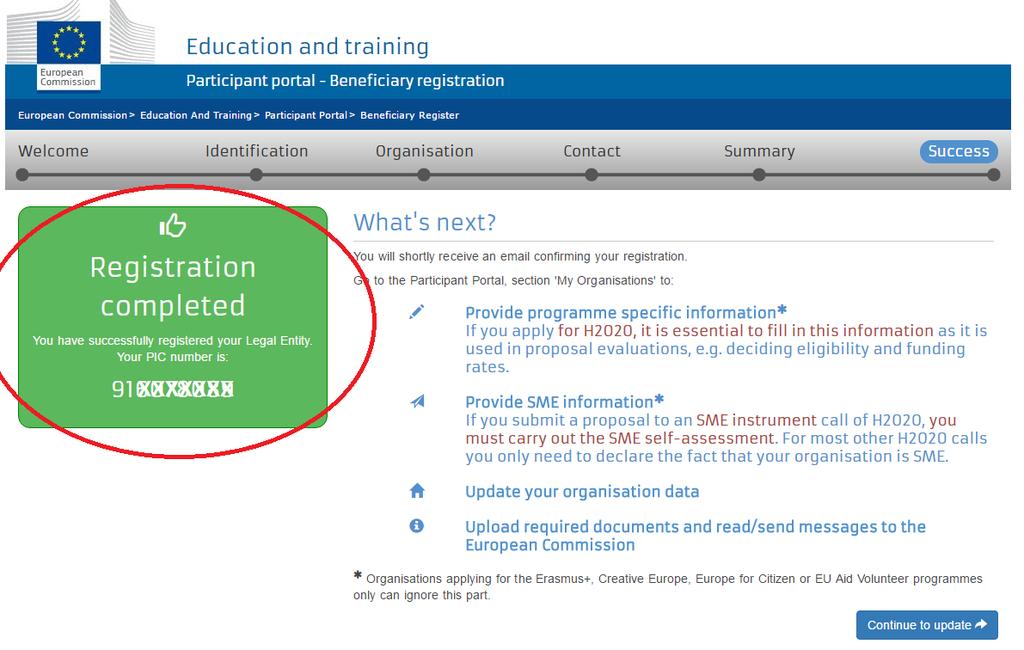Click the Continue to update button
The image size is (1024, 650).
927,625
